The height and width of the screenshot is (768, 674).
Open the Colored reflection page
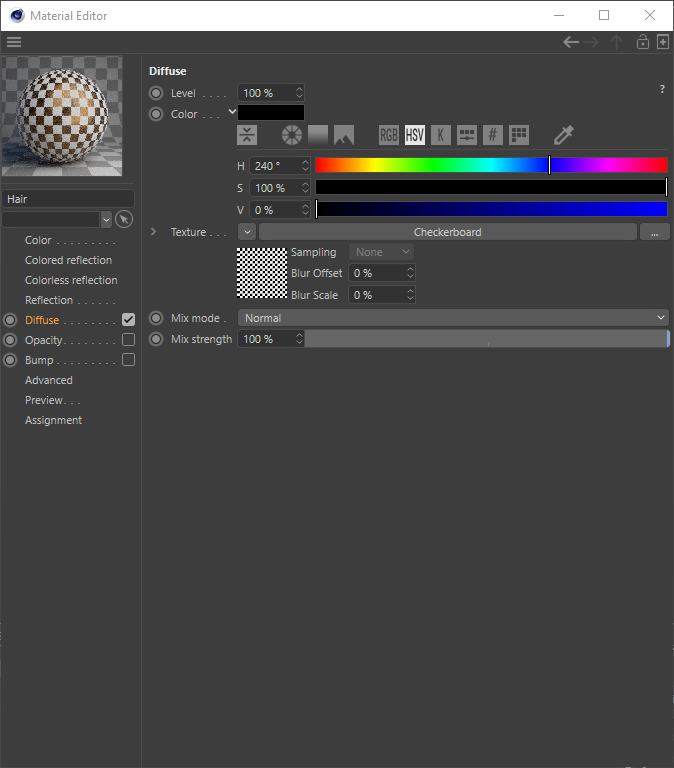(68, 260)
